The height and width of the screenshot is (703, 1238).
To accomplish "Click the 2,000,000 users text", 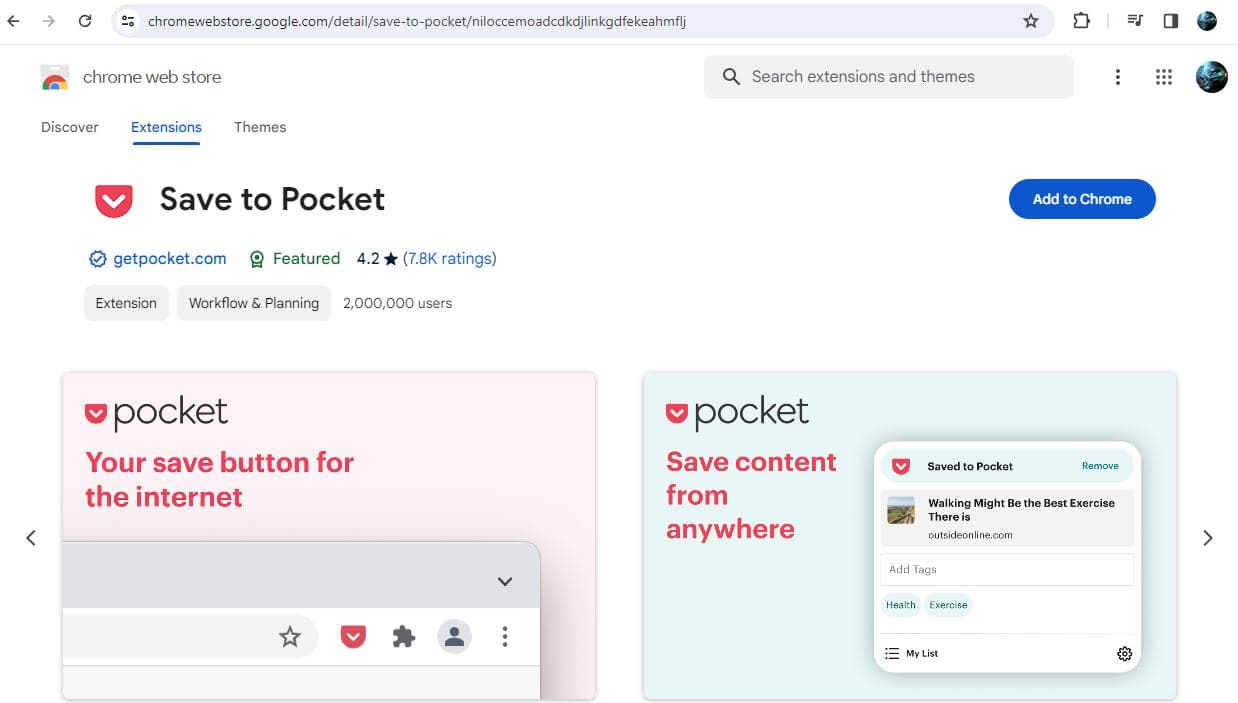I will [x=397, y=303].
